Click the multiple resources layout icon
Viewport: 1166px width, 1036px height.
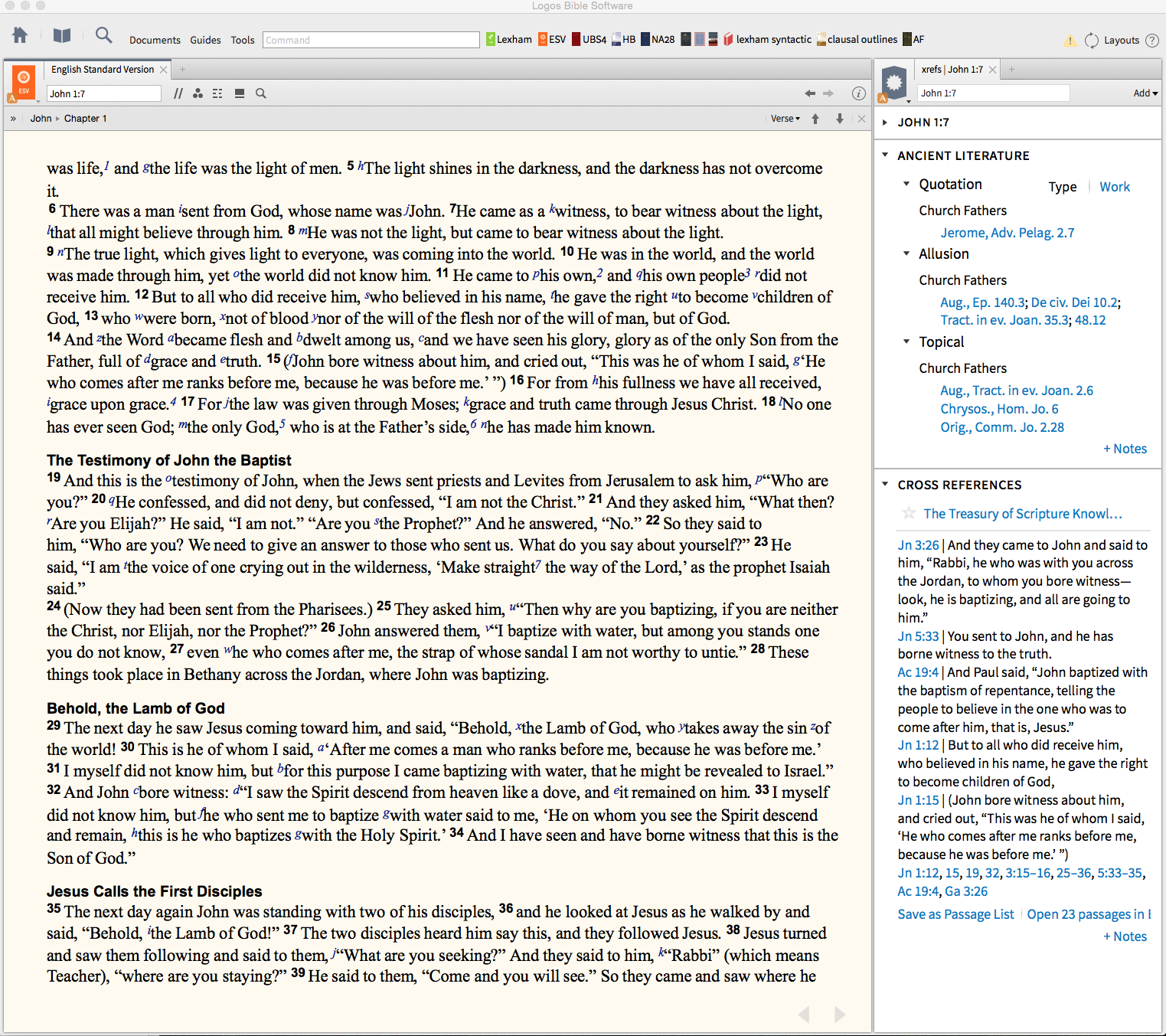click(x=239, y=93)
